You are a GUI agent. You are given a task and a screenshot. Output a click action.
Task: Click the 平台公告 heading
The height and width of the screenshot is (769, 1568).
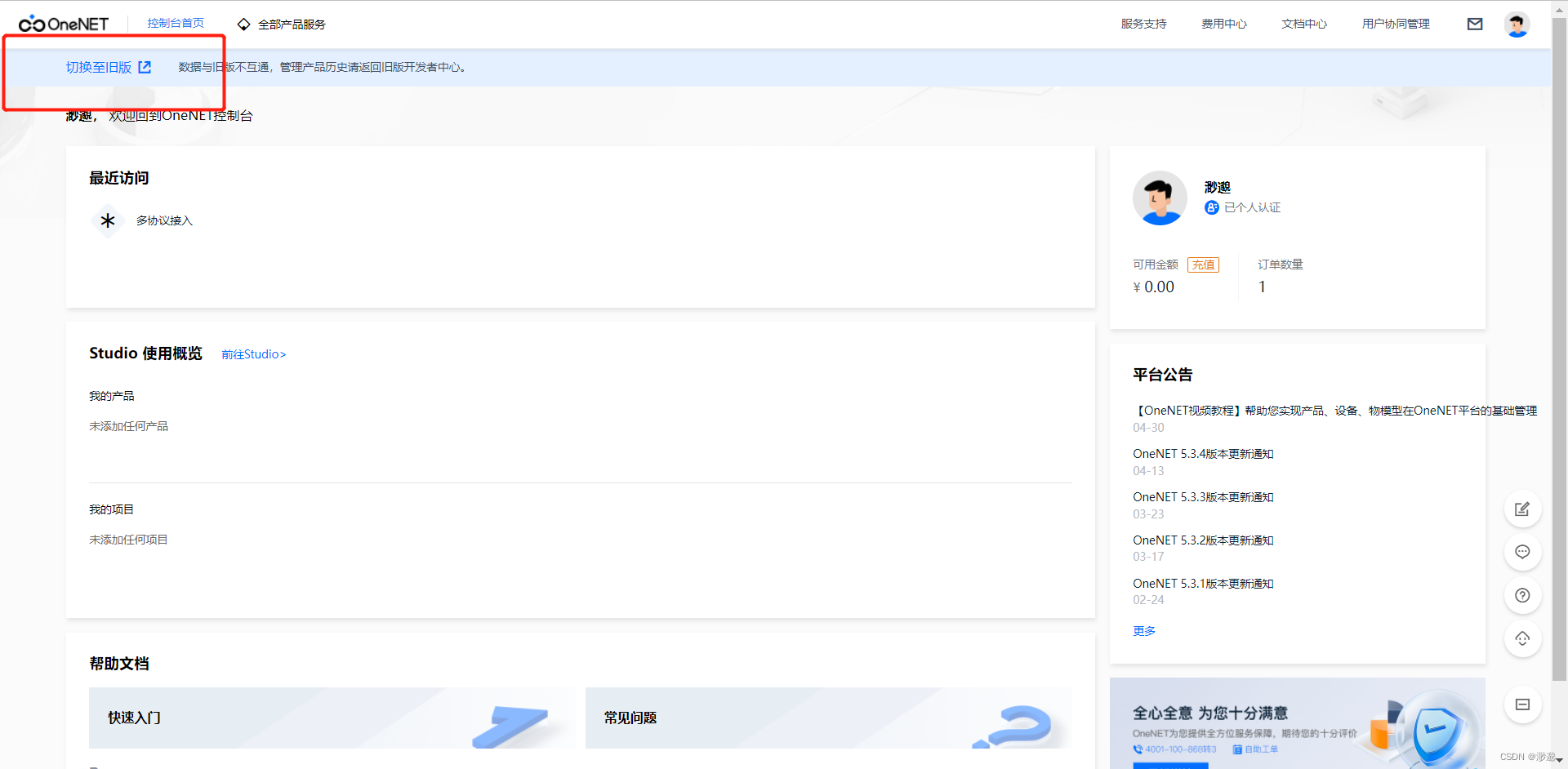[x=1163, y=375]
